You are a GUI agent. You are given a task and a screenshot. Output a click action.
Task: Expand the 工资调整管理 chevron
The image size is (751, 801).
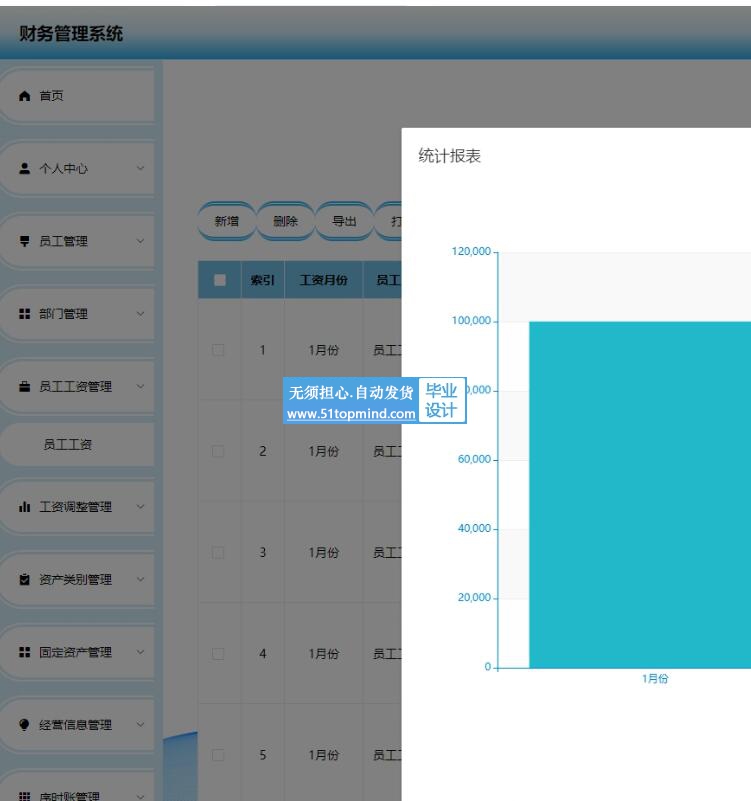140,506
